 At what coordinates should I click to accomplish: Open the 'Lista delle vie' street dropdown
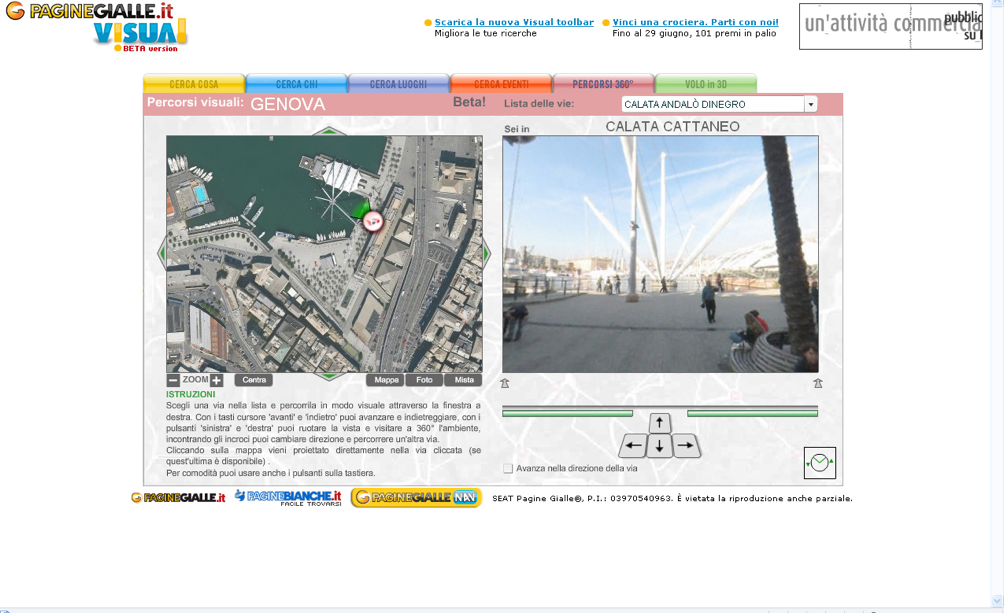tap(719, 104)
